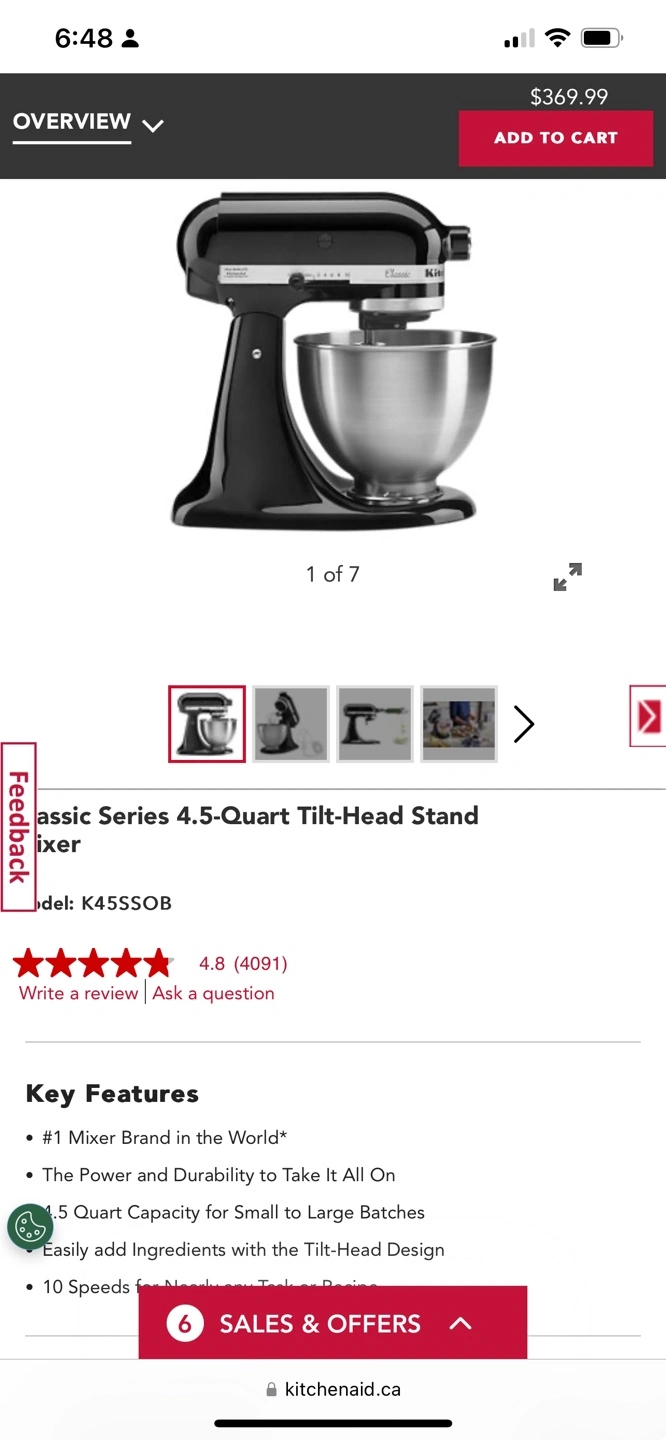Expand the Sales & Offers chevron
Viewport: 666px width, 1440px height.
[x=460, y=1323]
